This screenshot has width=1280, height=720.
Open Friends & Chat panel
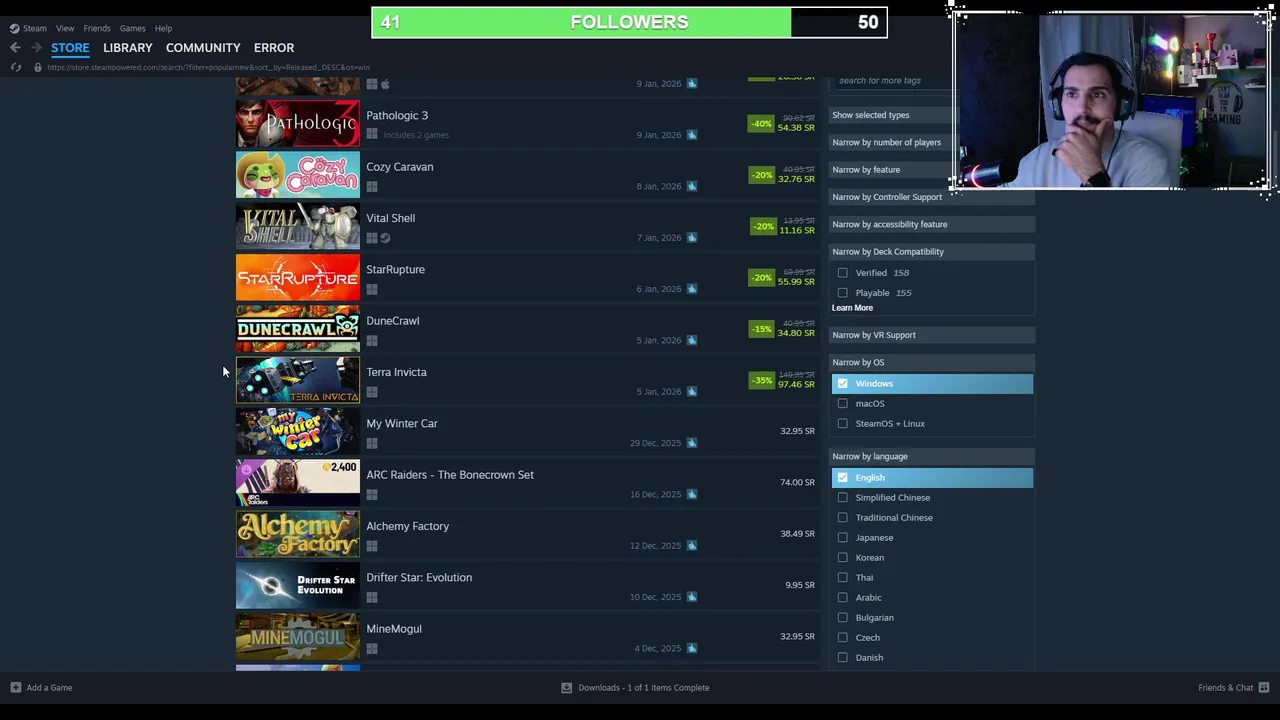tap(1226, 687)
